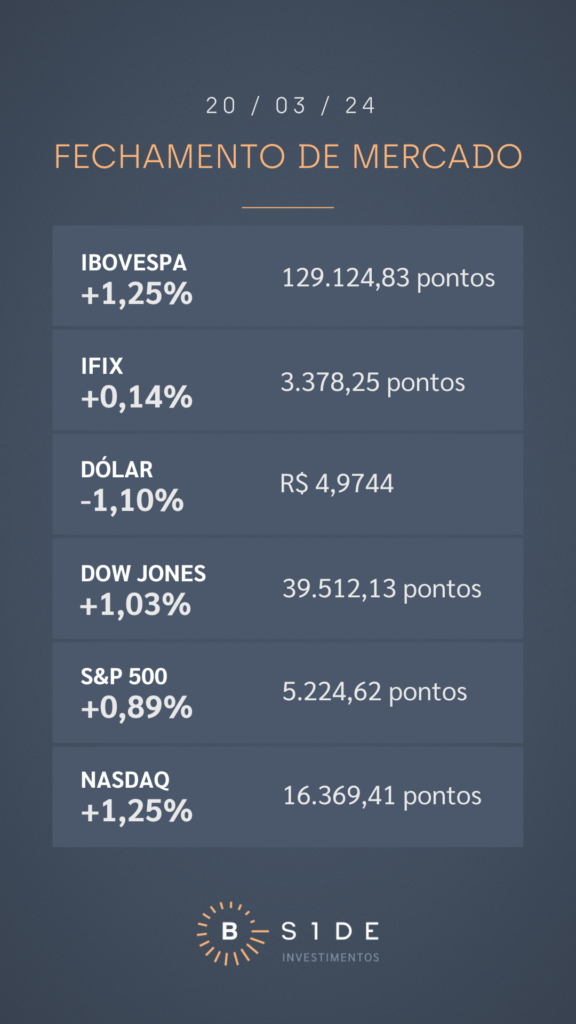This screenshot has height=1024, width=576.
Task: Click IBOVESPA 129.124,83 pontos value
Action: (389, 279)
